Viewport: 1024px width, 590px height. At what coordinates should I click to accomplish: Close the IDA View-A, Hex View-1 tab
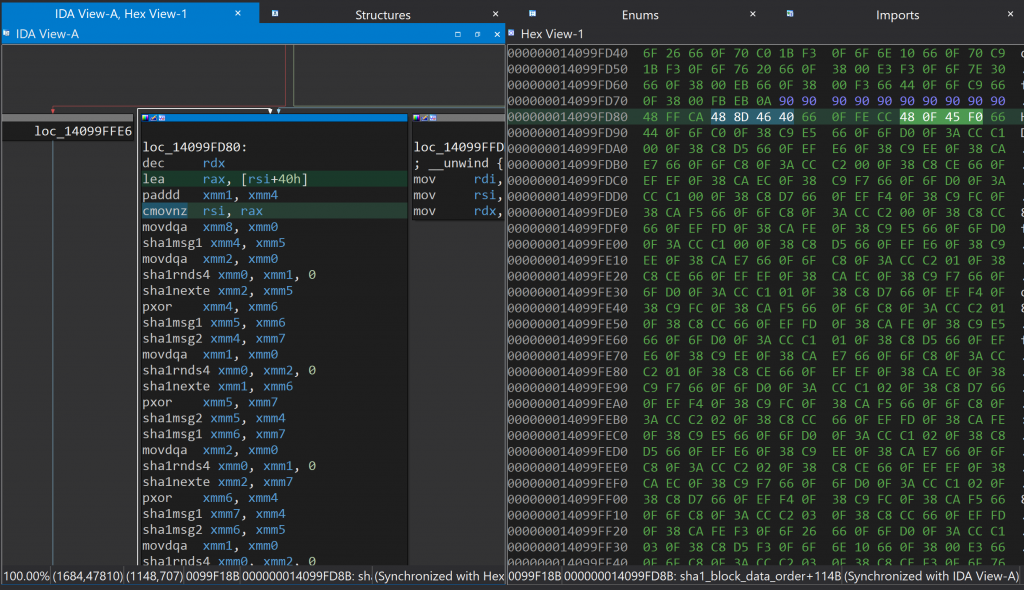(238, 13)
